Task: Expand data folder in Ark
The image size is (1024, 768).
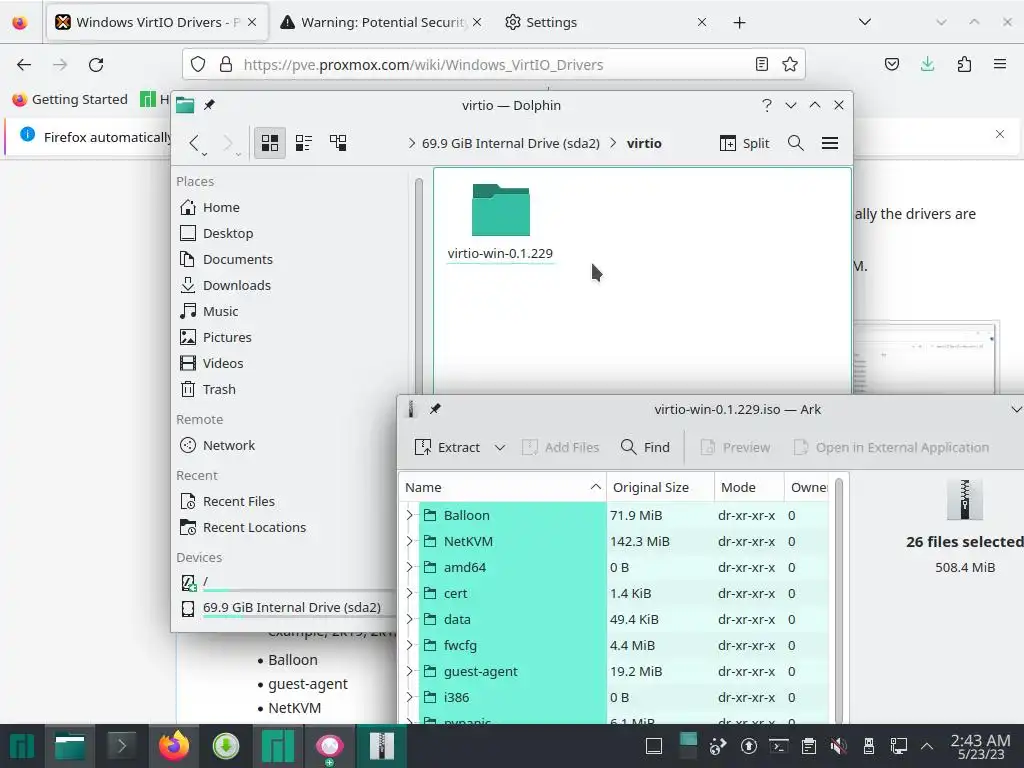Action: (409, 619)
